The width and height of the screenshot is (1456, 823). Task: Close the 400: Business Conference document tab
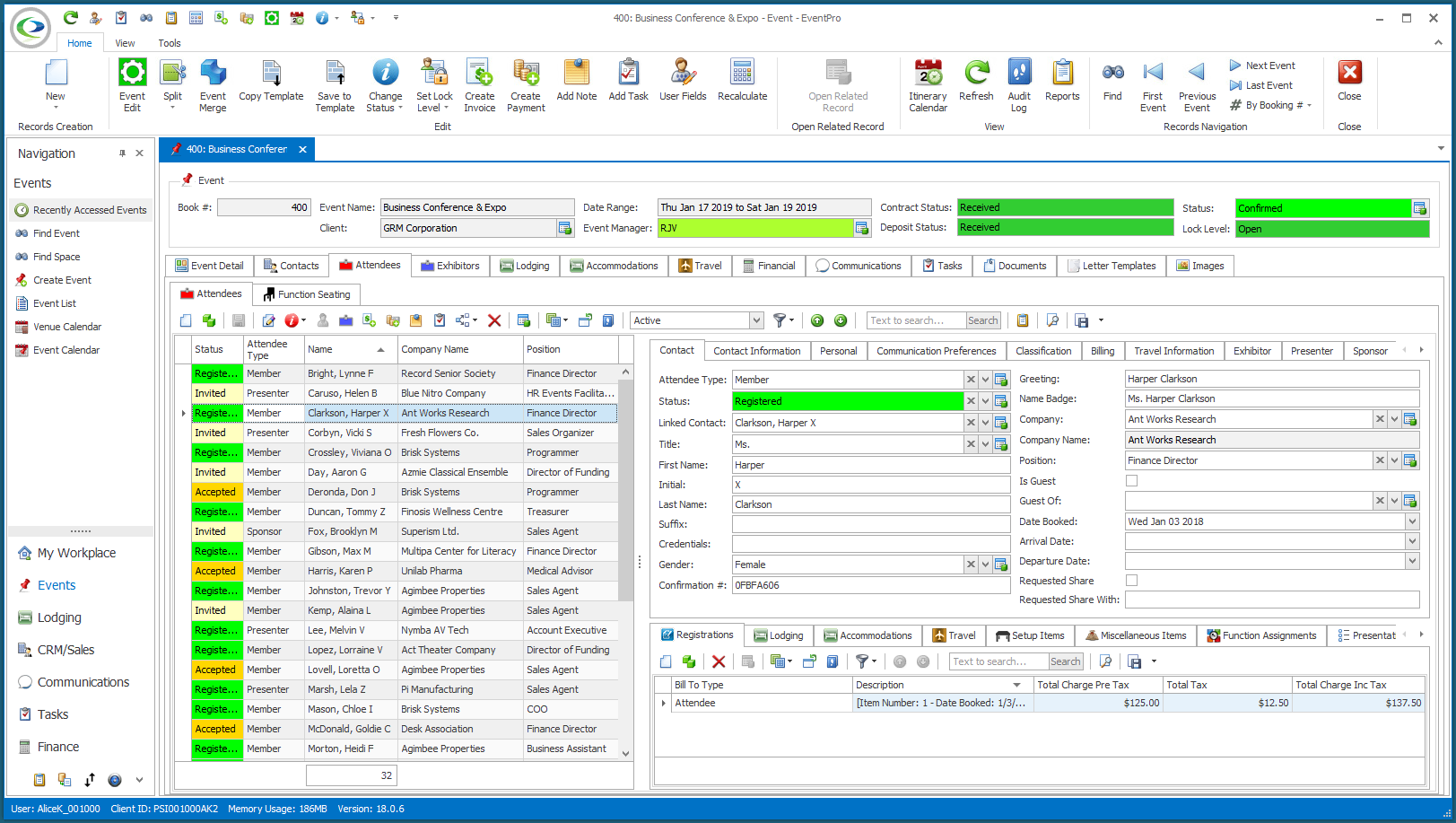303,149
